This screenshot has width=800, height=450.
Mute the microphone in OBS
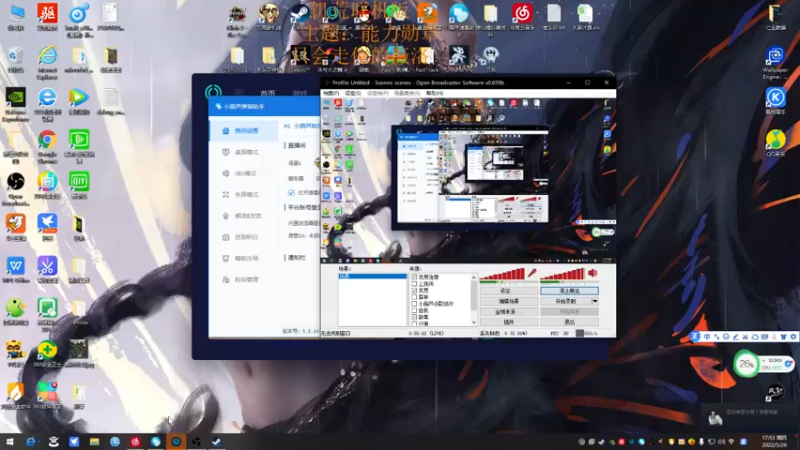point(532,273)
